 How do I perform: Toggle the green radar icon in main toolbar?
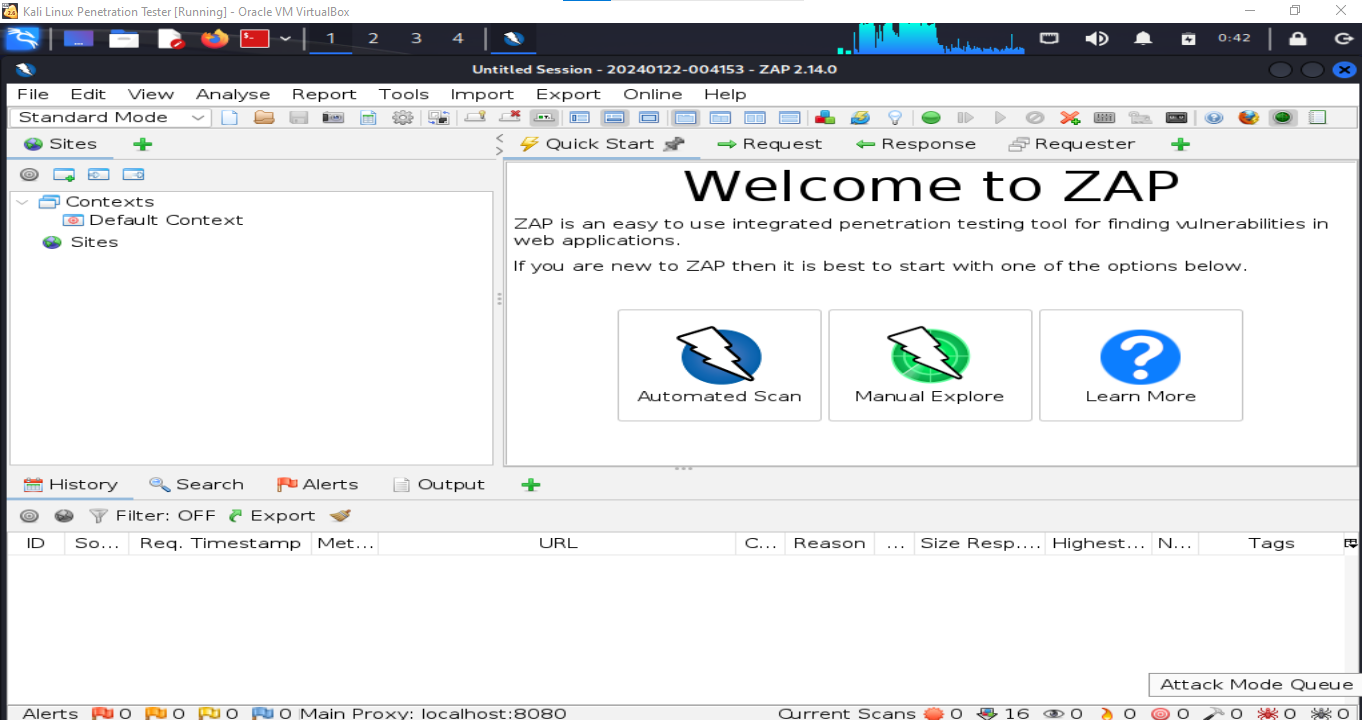pos(1283,118)
